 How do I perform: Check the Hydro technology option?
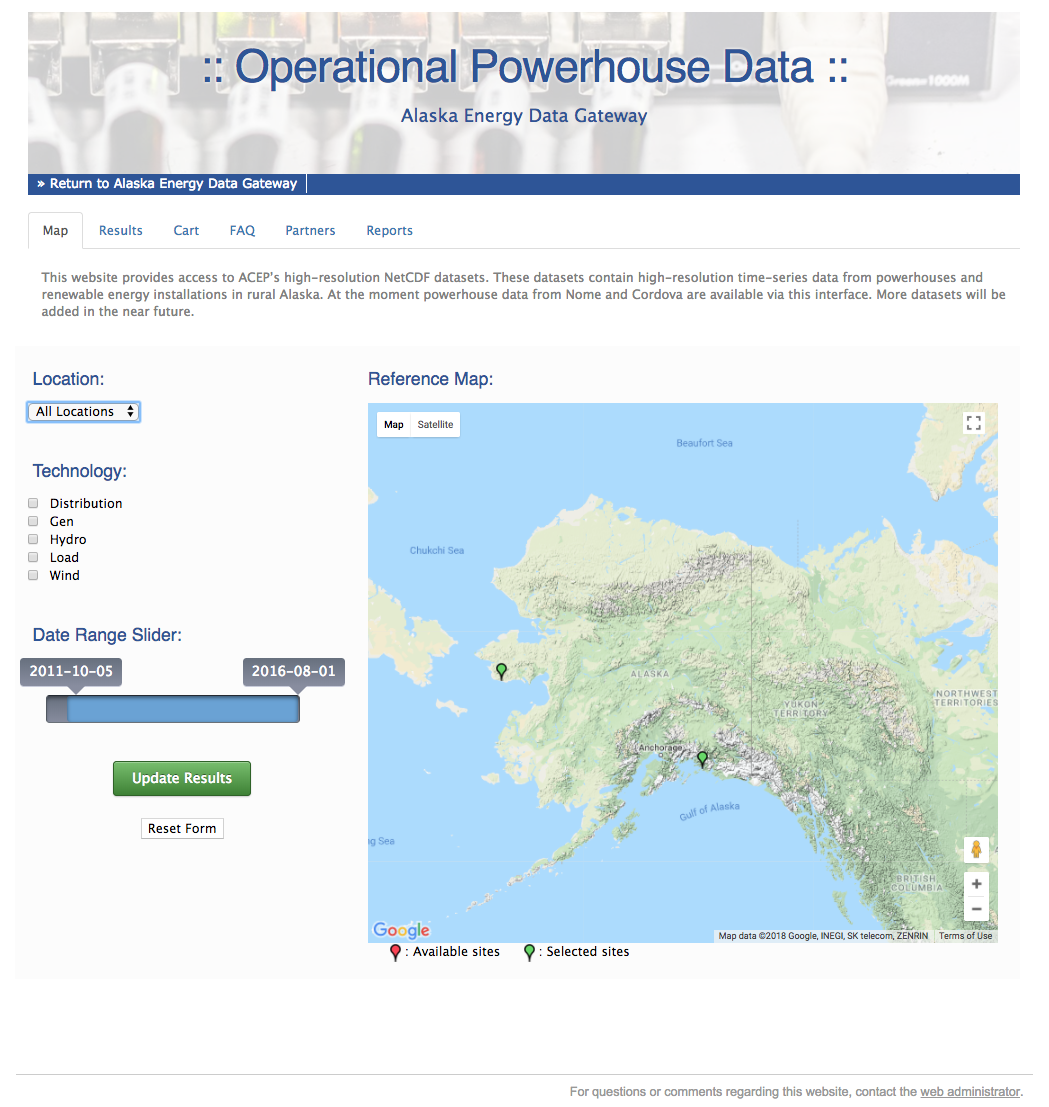pos(33,539)
